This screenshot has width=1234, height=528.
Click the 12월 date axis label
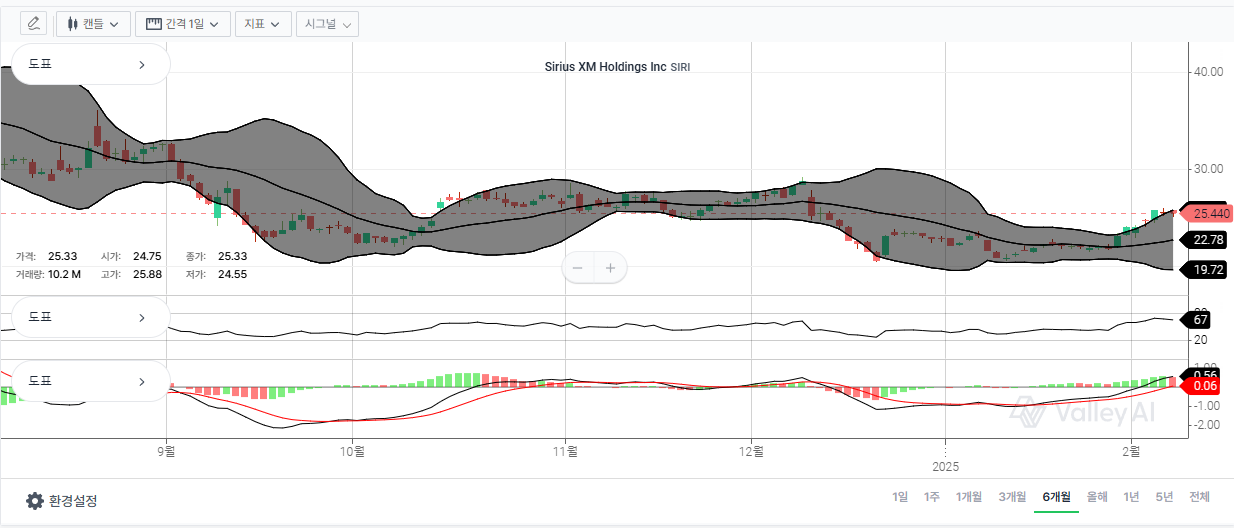[x=751, y=451]
